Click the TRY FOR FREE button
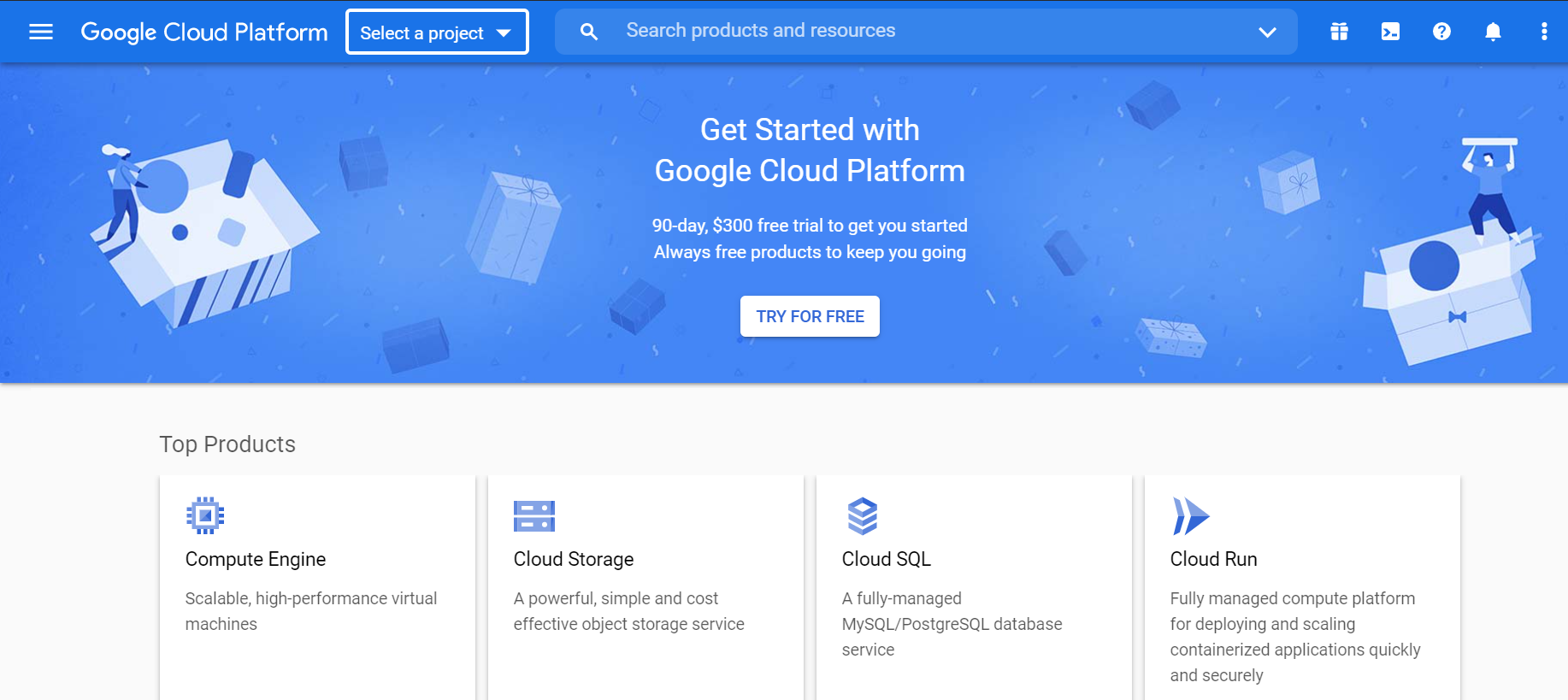Image resolution: width=1568 pixels, height=700 pixels. (x=810, y=316)
